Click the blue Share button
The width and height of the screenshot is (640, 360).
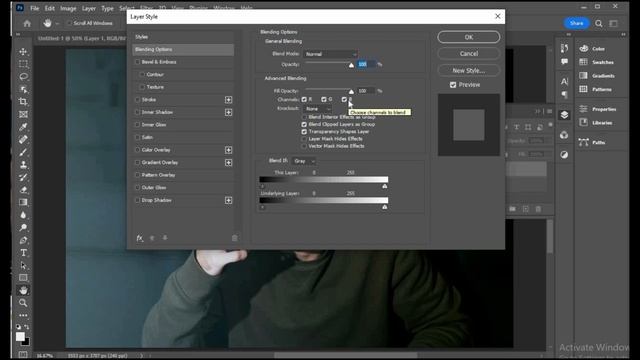click(x=576, y=23)
